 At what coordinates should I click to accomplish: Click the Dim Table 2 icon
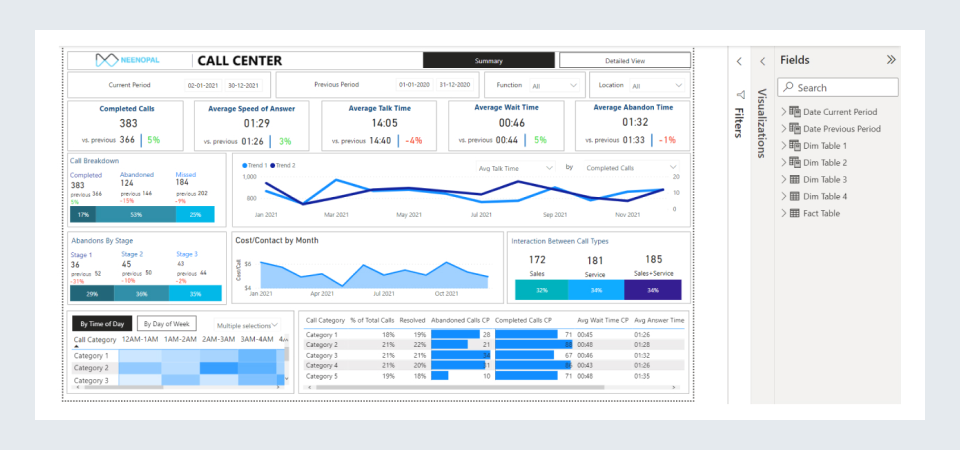pyautogui.click(x=795, y=162)
